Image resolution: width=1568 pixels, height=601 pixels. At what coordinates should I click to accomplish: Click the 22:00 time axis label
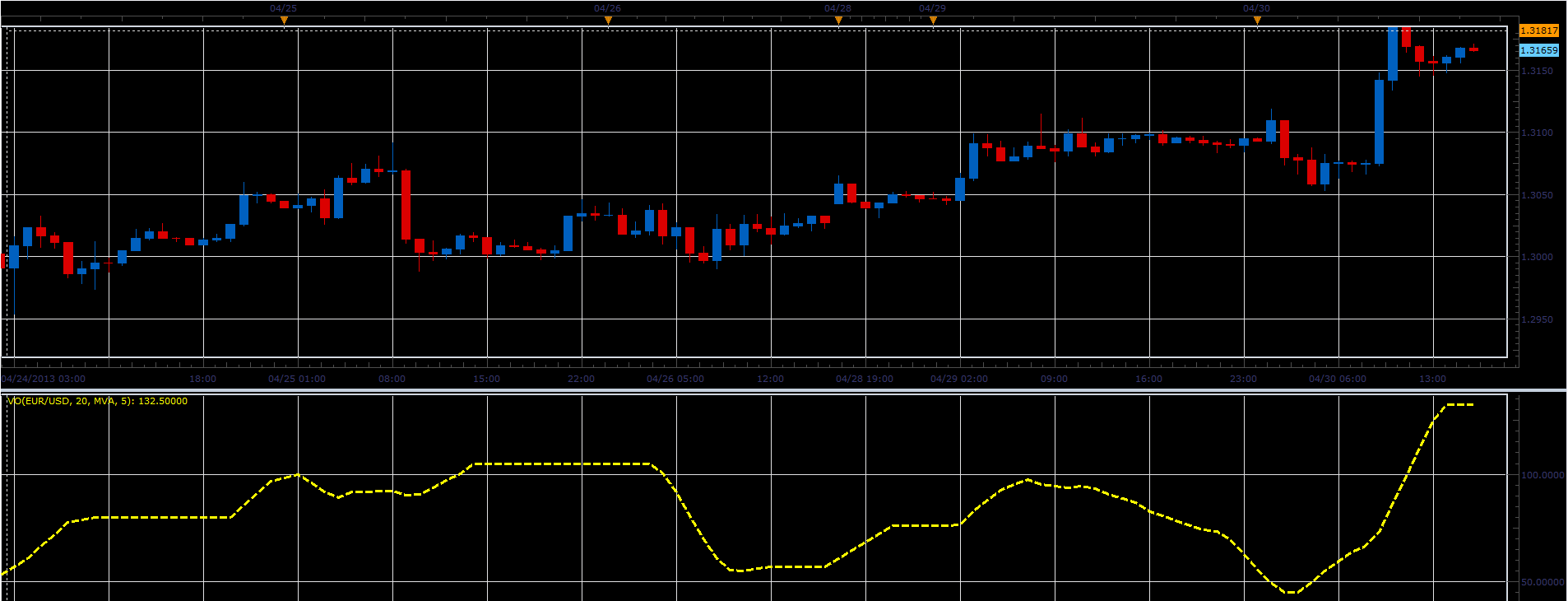click(582, 379)
